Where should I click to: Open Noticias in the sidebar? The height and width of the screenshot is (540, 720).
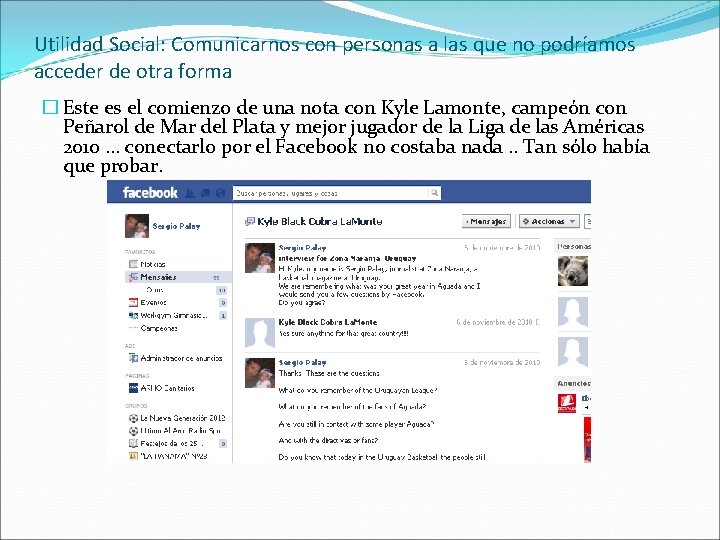coord(153,264)
